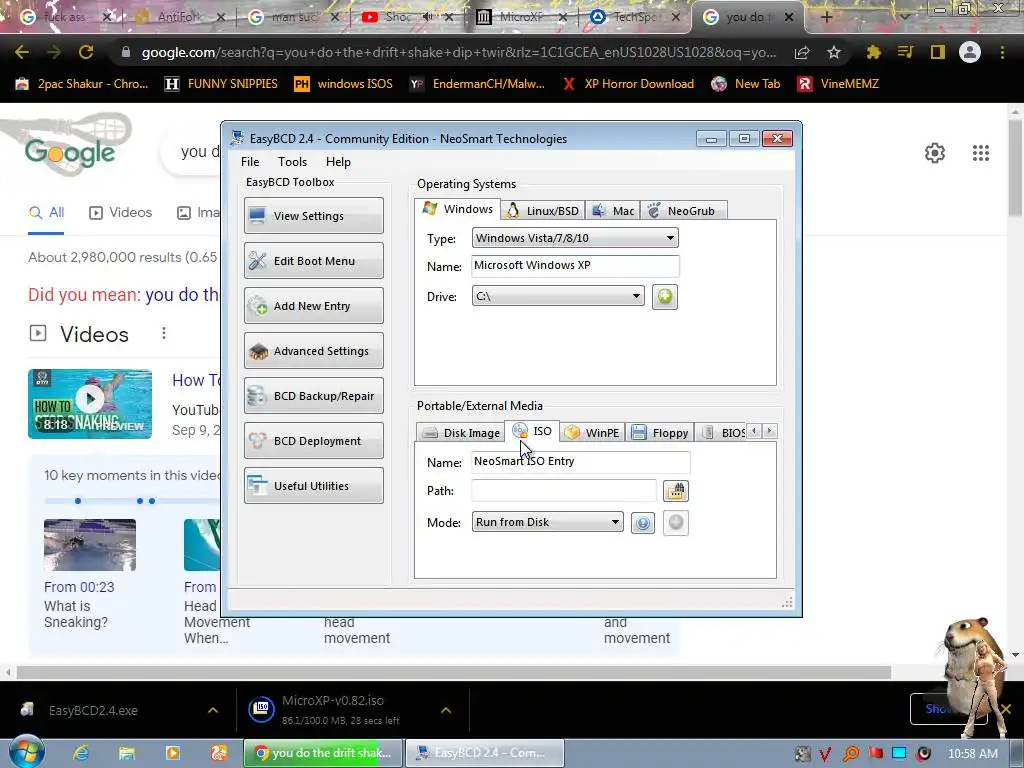
Task: Switch to the Disk Image tab
Action: 460,432
